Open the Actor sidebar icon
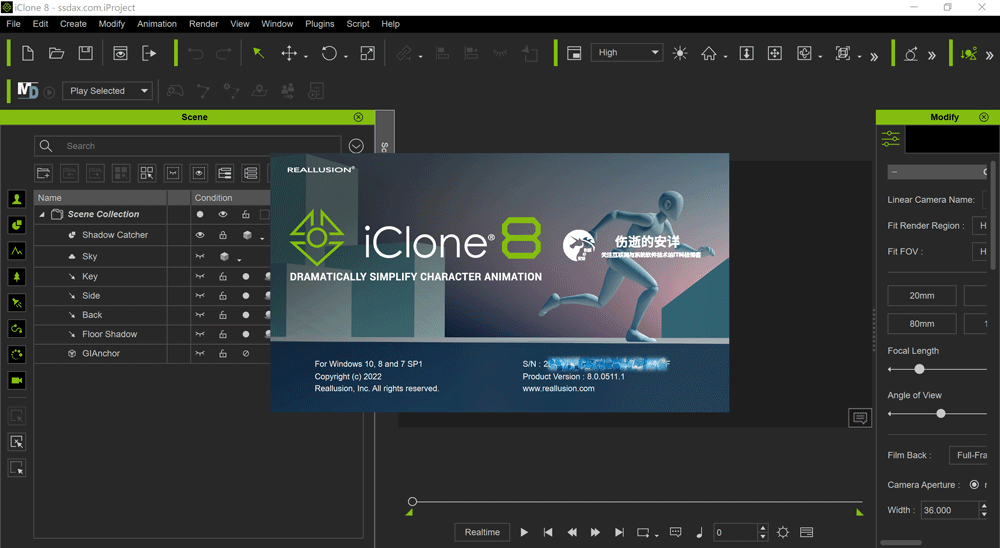This screenshot has width=1000, height=548. click(x=17, y=199)
